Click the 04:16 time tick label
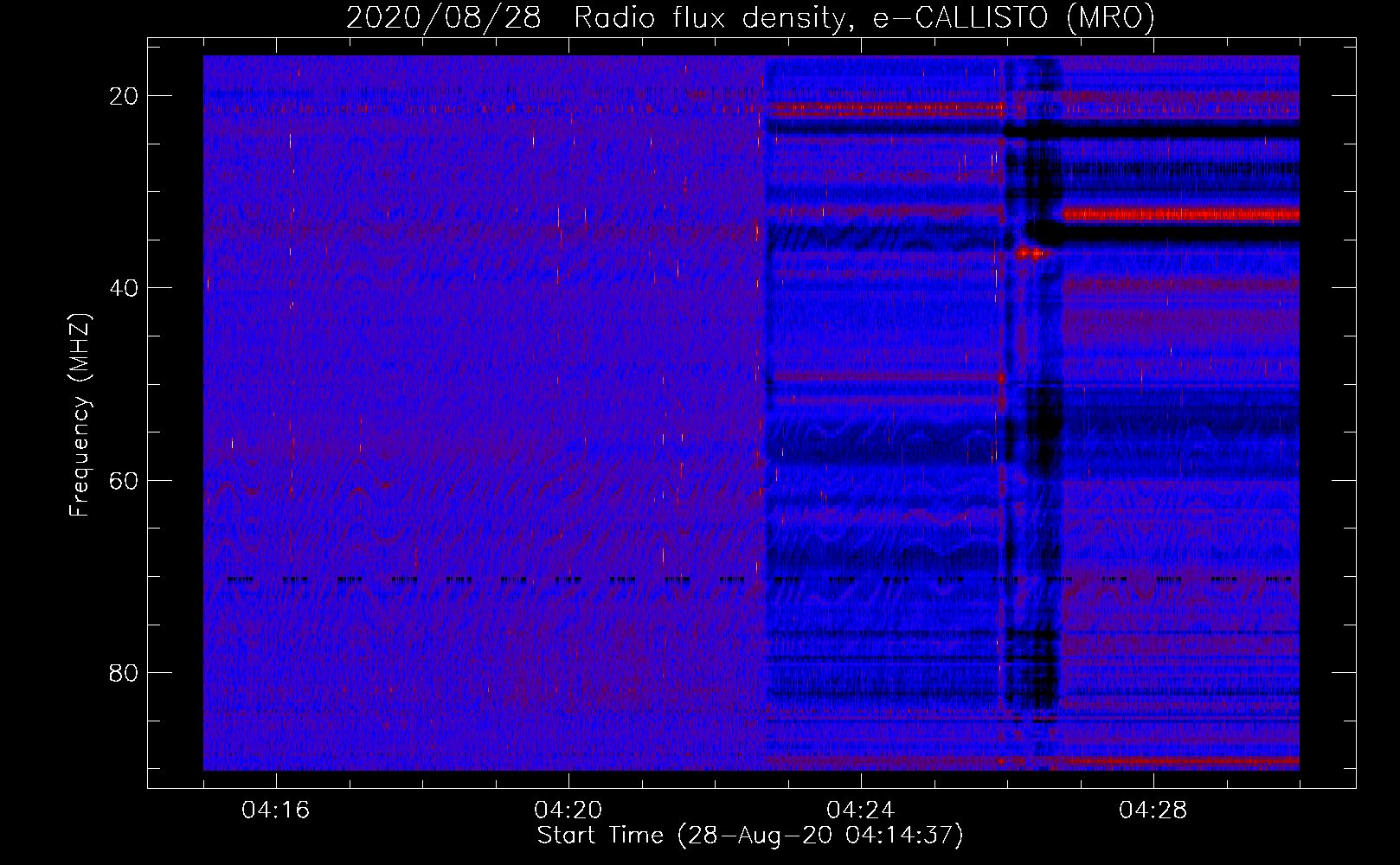The height and width of the screenshot is (865, 1400). [x=276, y=811]
